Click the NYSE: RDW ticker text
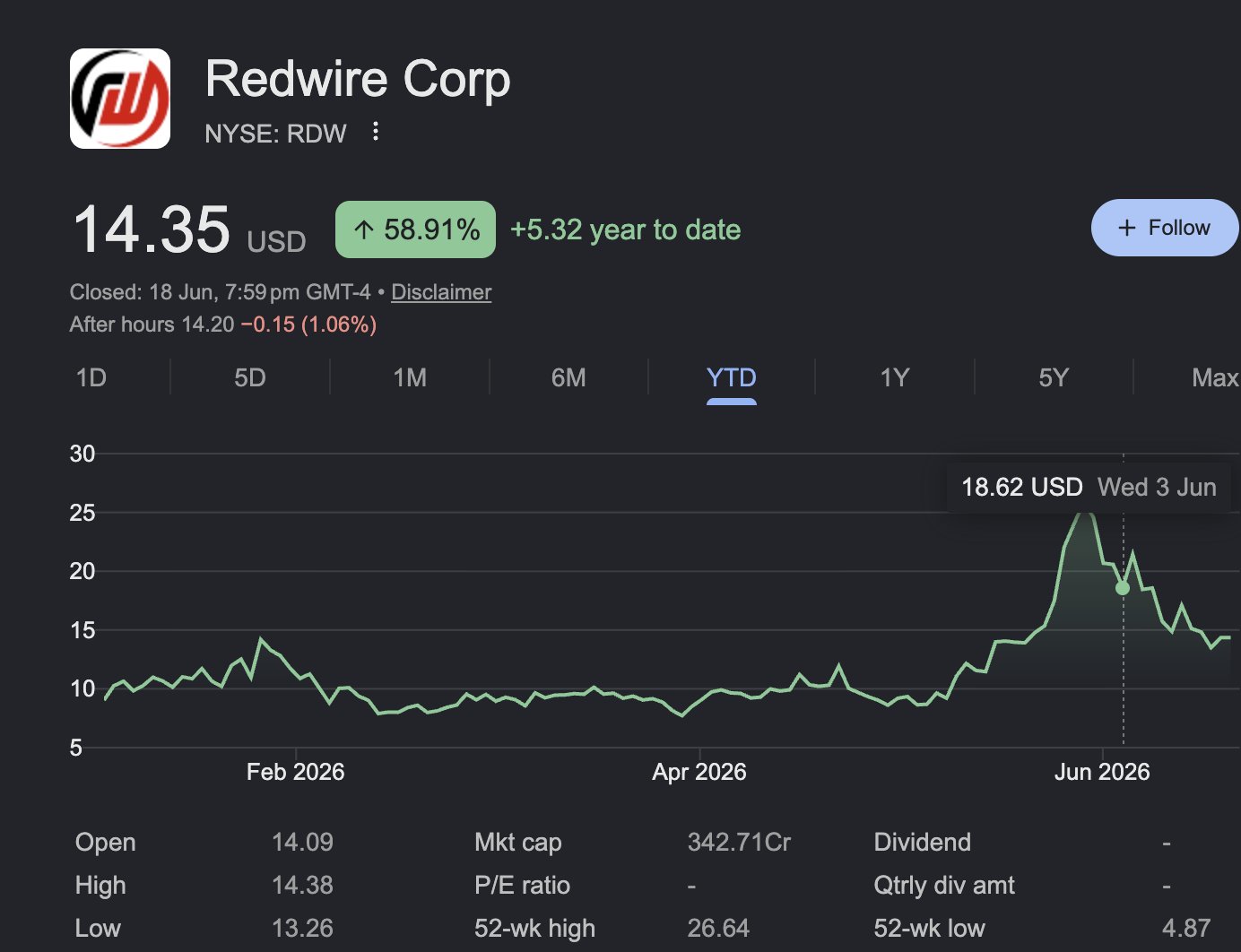Image resolution: width=1241 pixels, height=952 pixels. click(x=275, y=134)
